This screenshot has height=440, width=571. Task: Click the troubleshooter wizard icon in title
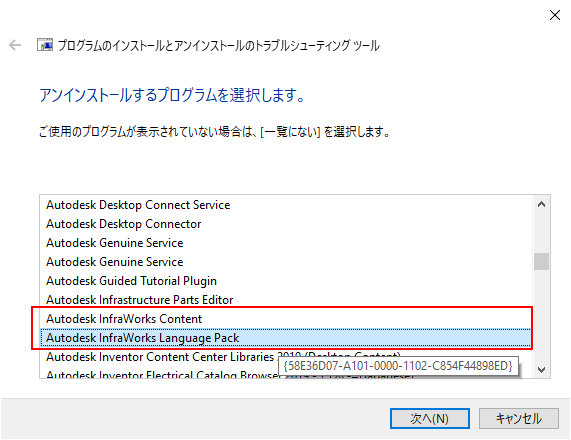click(x=45, y=45)
